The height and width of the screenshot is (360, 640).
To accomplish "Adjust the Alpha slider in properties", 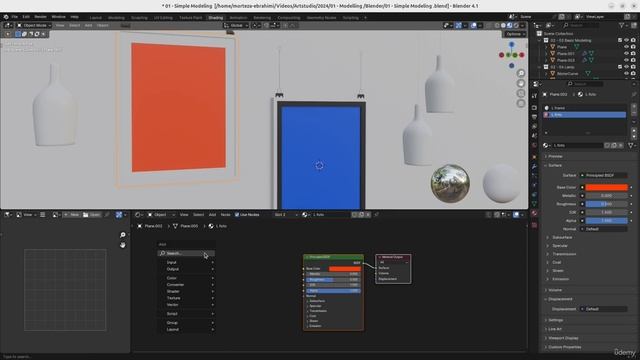I will coord(607,221).
